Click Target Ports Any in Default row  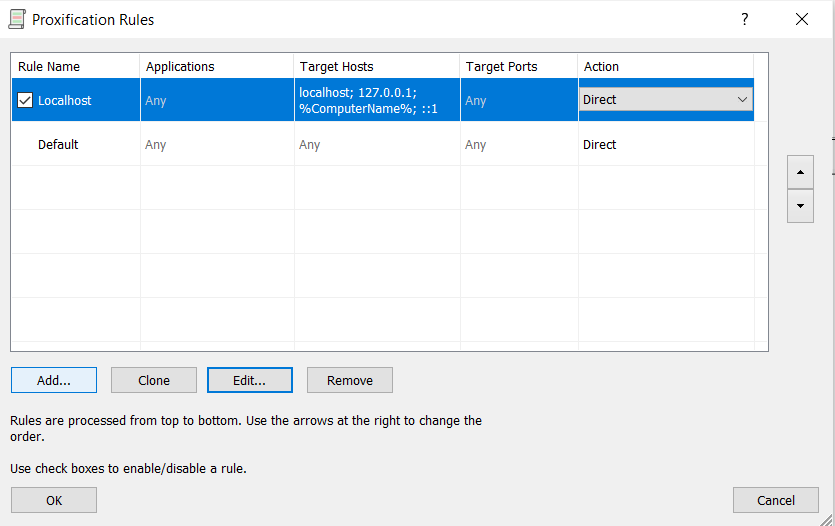point(476,145)
